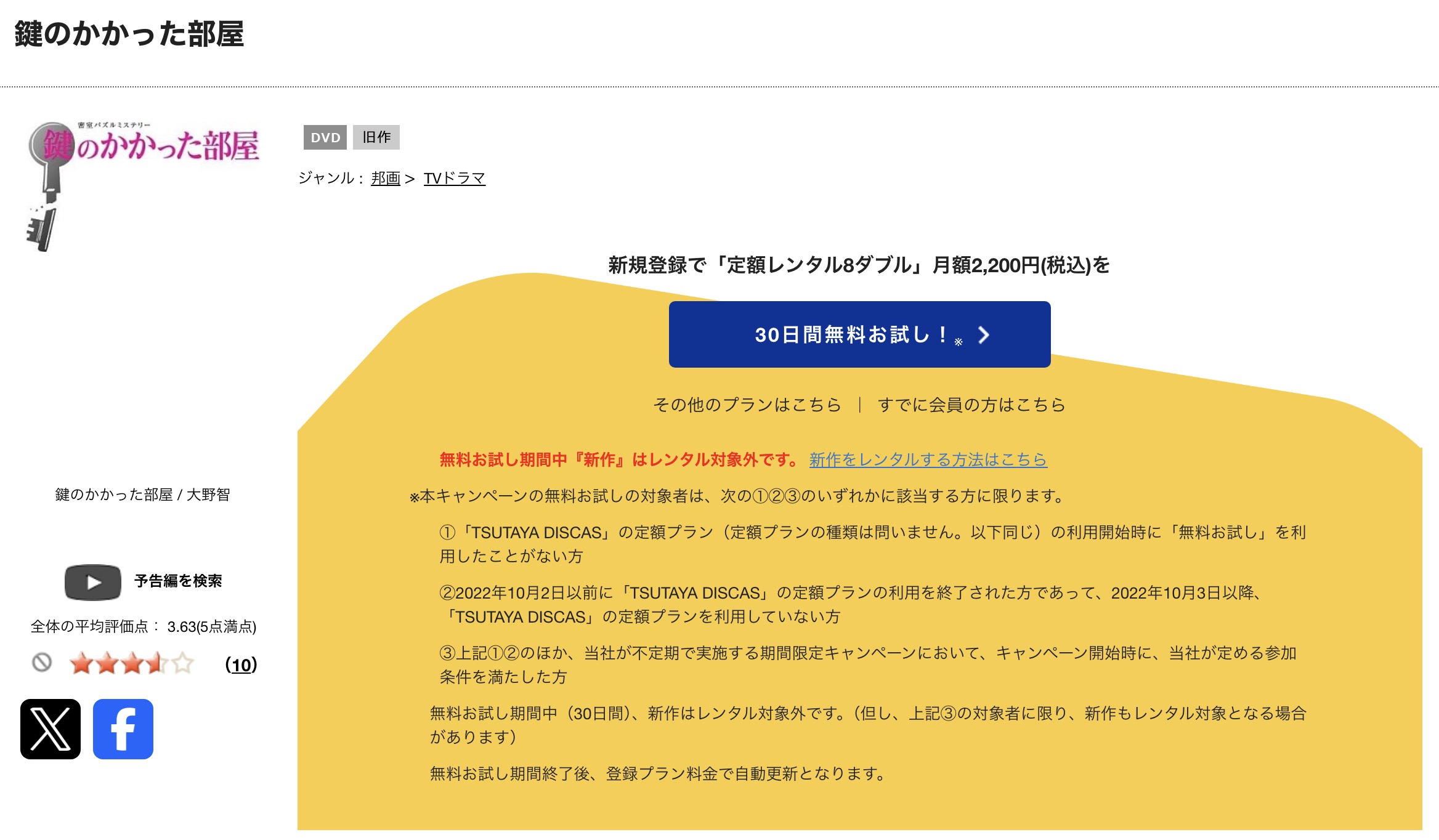Click 予告編を検索 label
Screen dimensions: 1439x840
coord(178,581)
